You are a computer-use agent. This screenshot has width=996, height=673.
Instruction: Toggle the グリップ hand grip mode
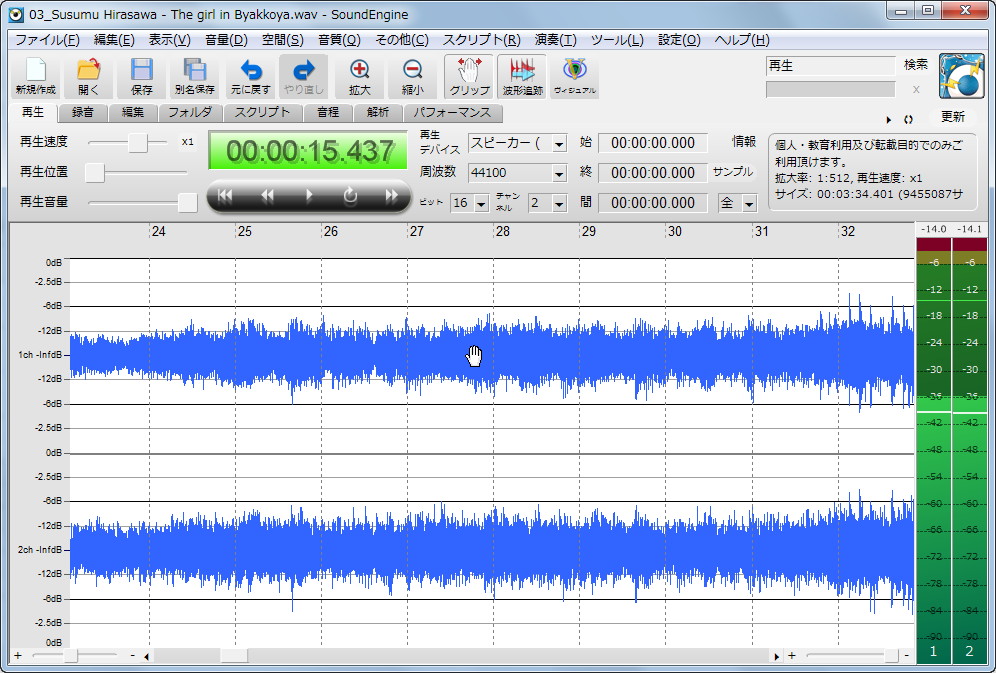pos(469,76)
